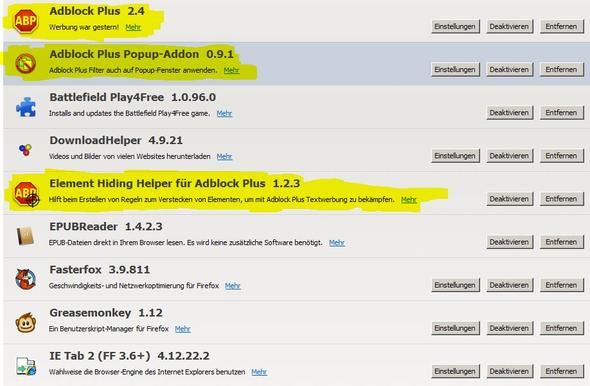This screenshot has width=590, height=386.
Task: Deaktivieren the DownloadHelper add-on
Action: click(x=509, y=156)
